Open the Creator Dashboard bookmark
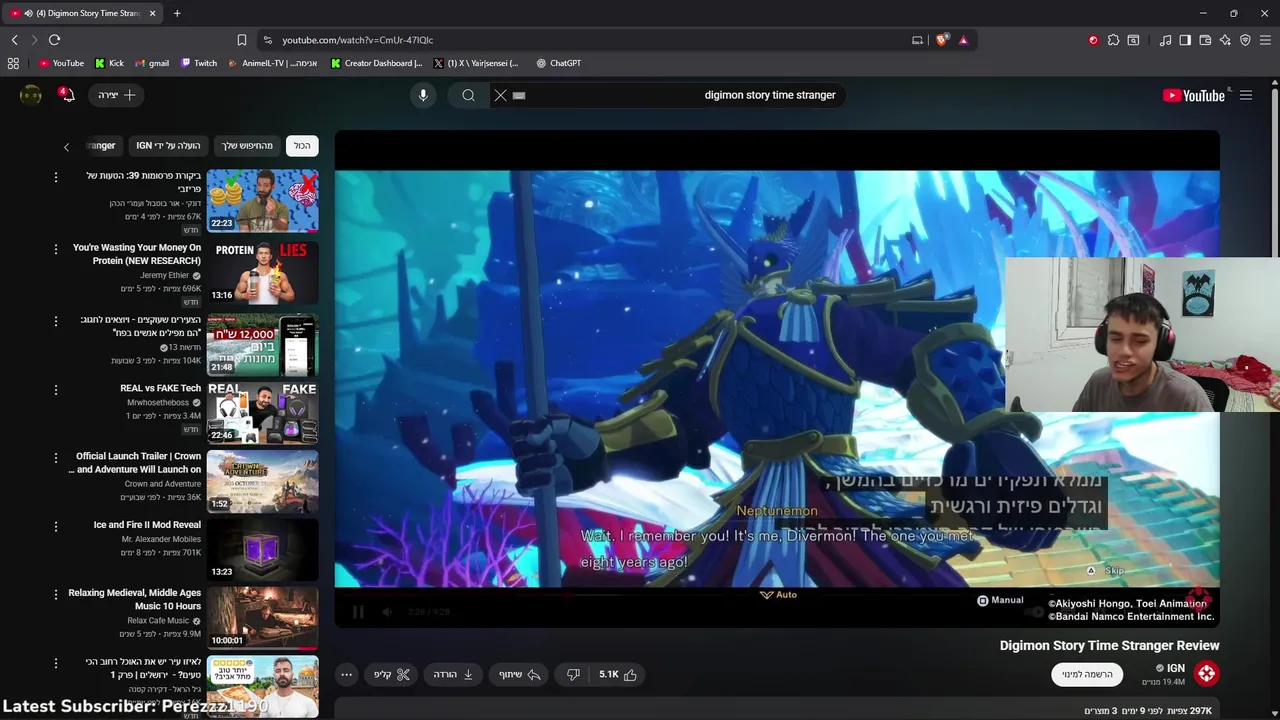The width and height of the screenshot is (1280, 720). pyautogui.click(x=377, y=63)
